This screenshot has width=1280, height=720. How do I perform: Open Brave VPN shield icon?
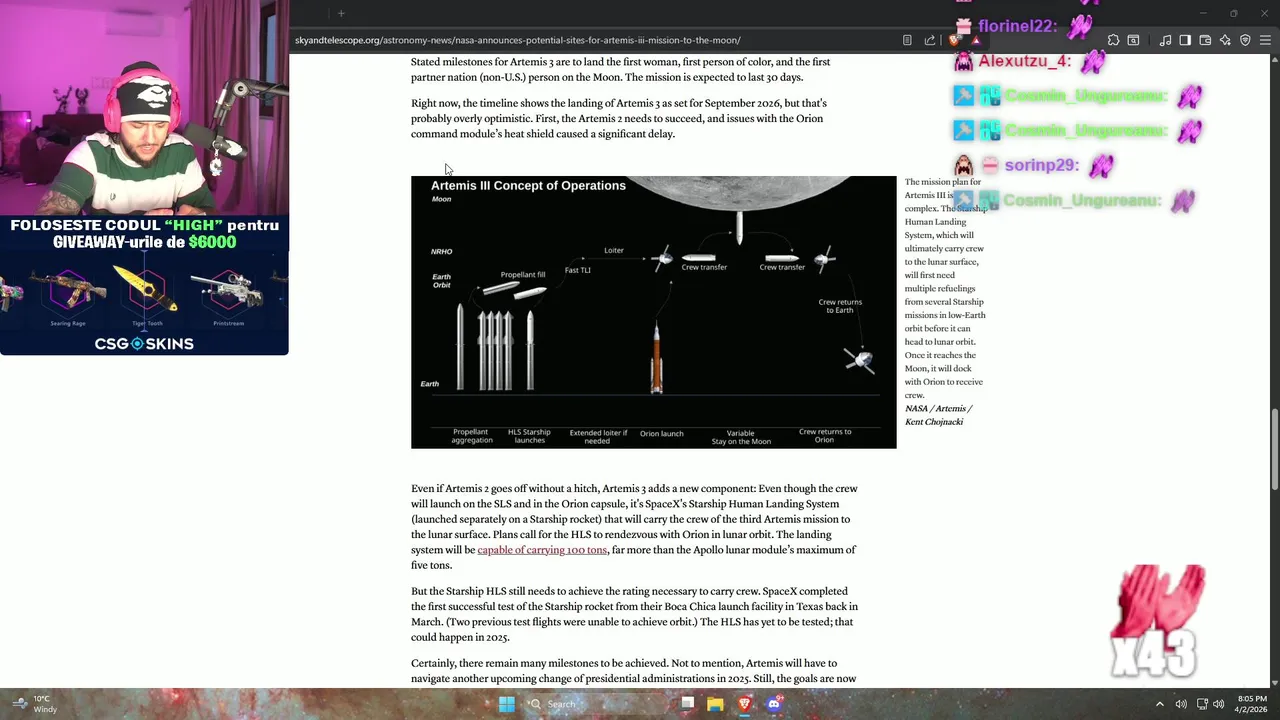coord(1245,40)
